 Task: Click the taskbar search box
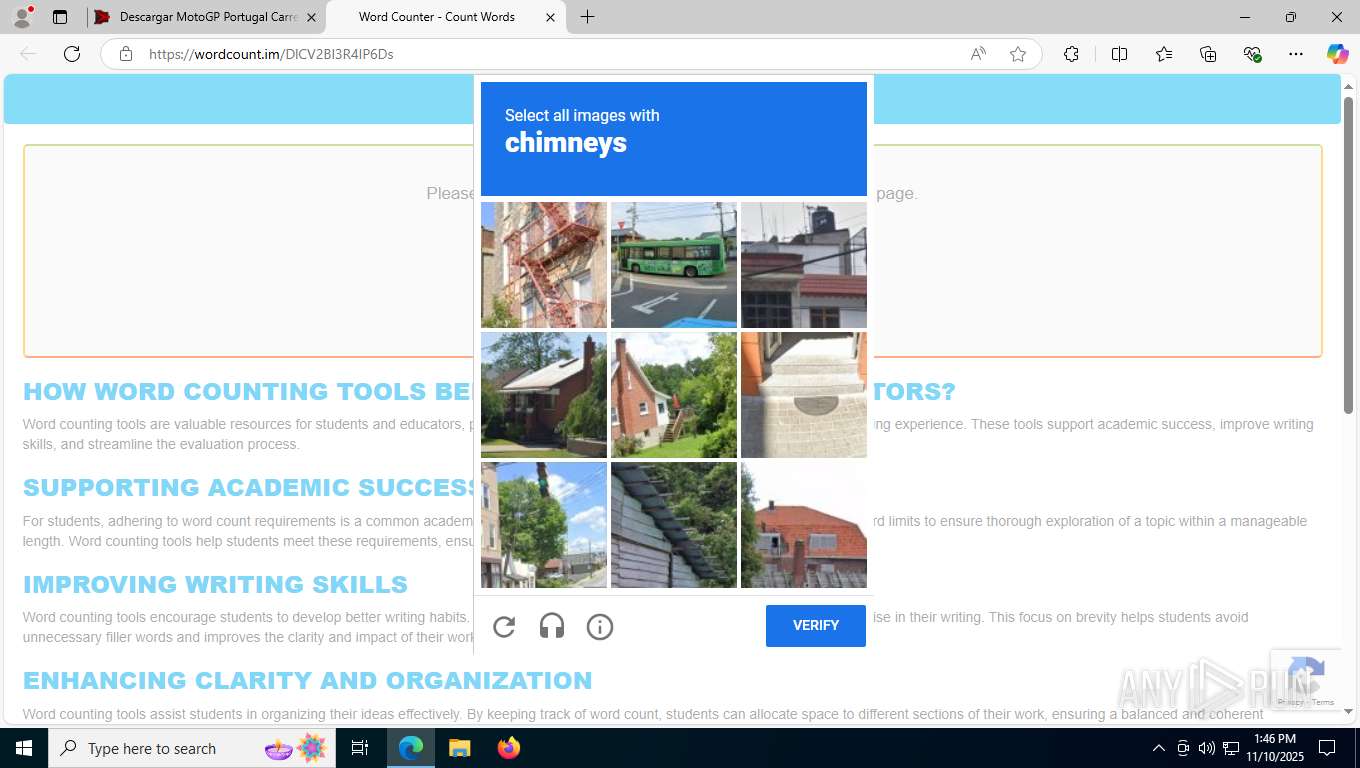[x=192, y=748]
